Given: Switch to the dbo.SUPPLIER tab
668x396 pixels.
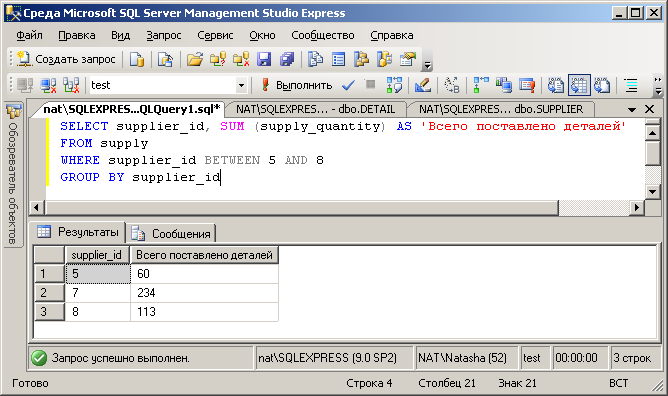Looking at the screenshot, I should coord(501,109).
